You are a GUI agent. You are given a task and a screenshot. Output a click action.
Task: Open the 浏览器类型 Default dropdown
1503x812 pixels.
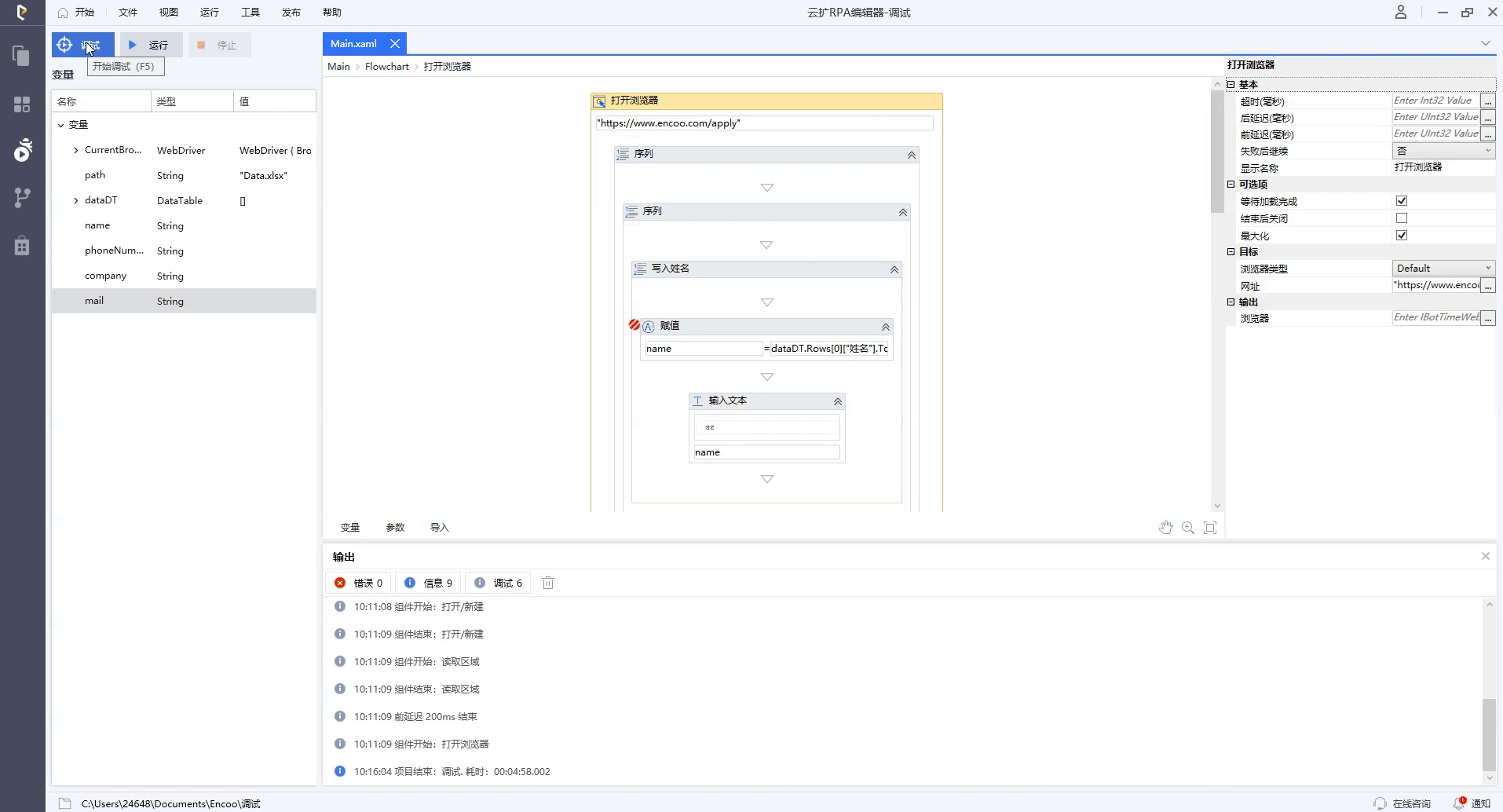pos(1443,267)
